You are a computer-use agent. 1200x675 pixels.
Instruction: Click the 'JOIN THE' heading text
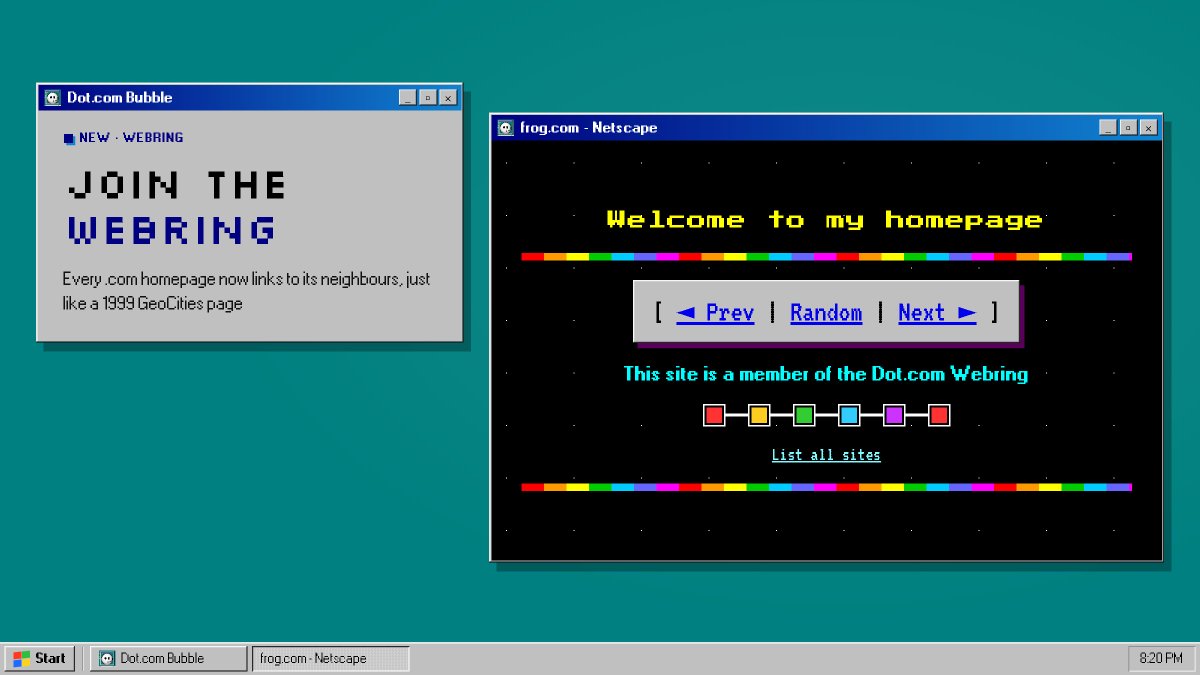click(x=177, y=185)
